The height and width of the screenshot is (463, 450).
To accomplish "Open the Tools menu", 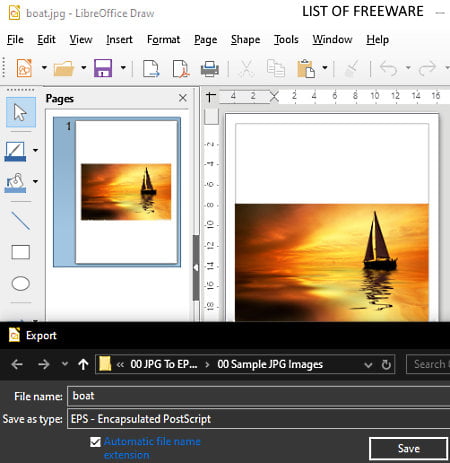I will [286, 40].
